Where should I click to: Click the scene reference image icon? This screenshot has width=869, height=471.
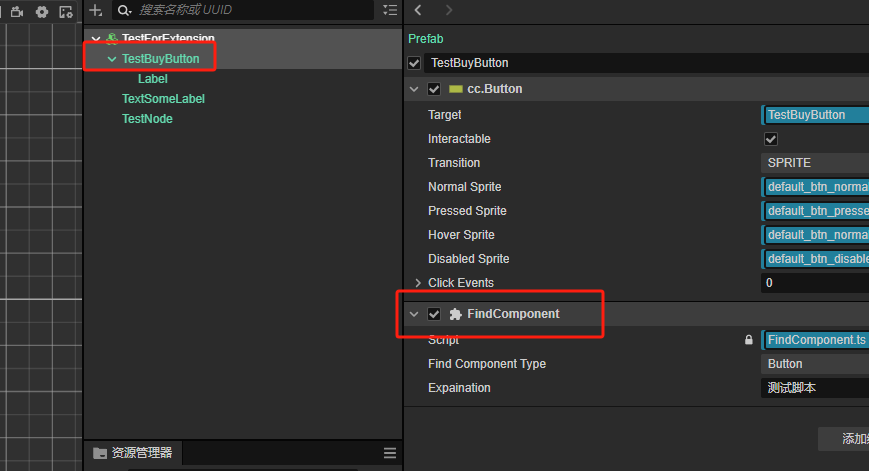(66, 12)
